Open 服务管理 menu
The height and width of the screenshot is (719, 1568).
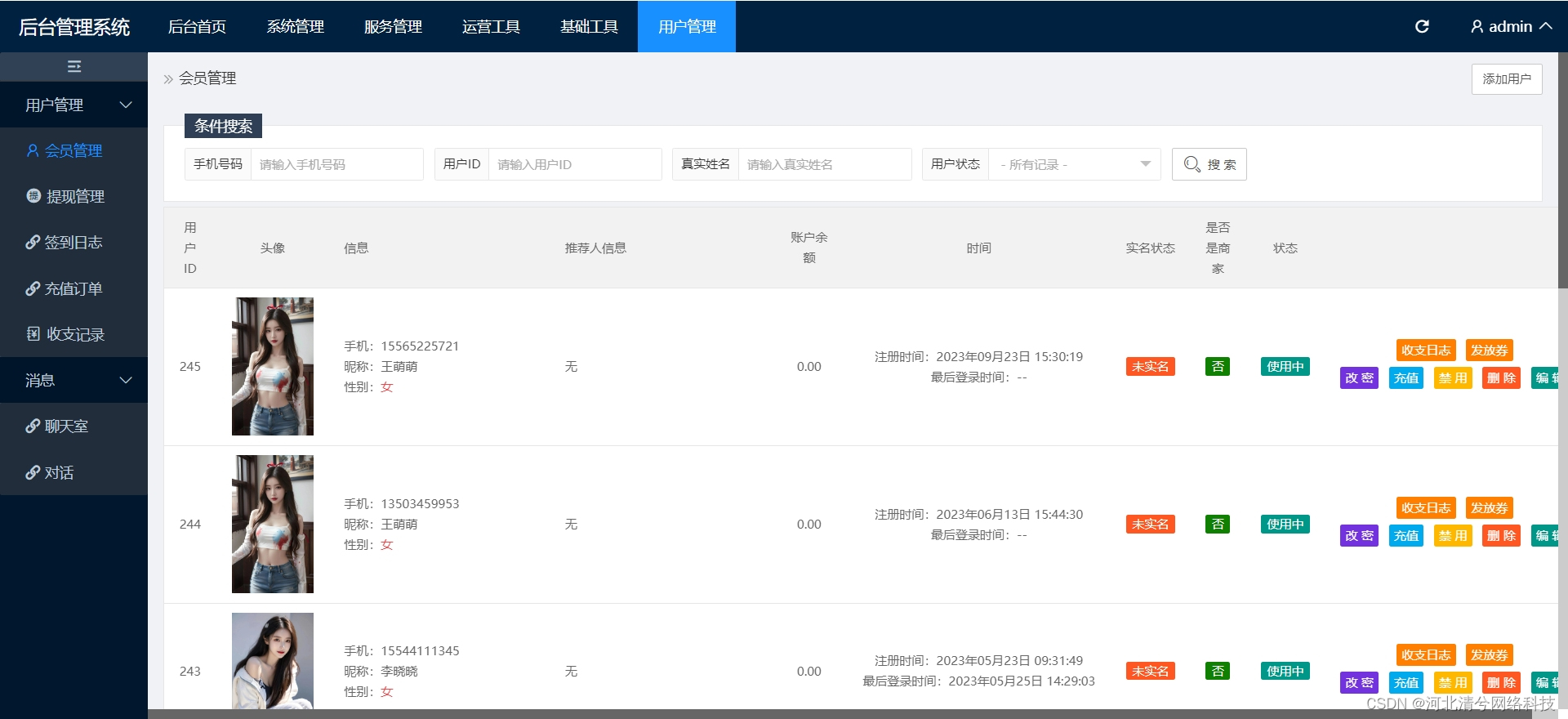[393, 26]
